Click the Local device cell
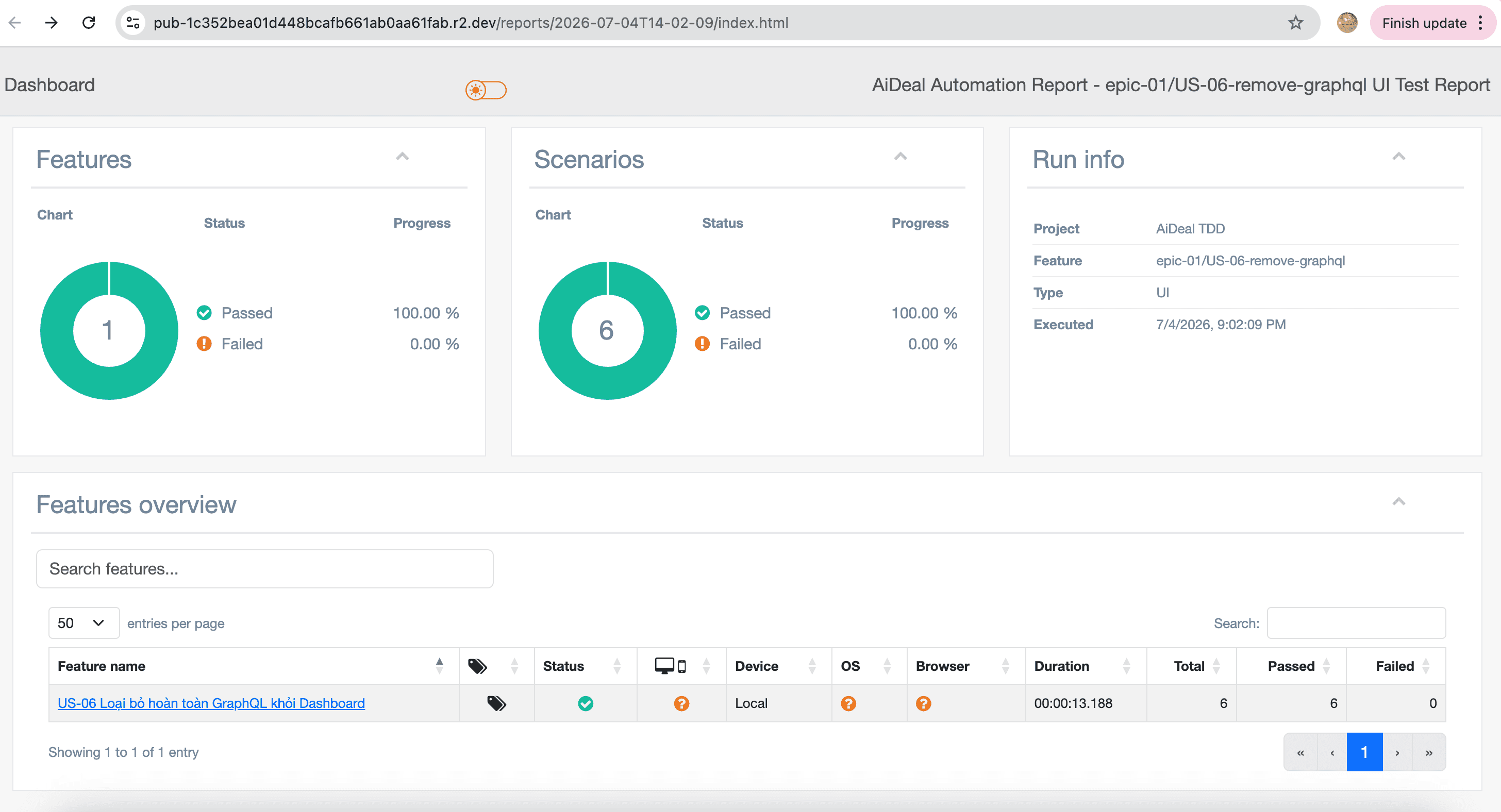Viewport: 1501px width, 812px height. point(778,703)
